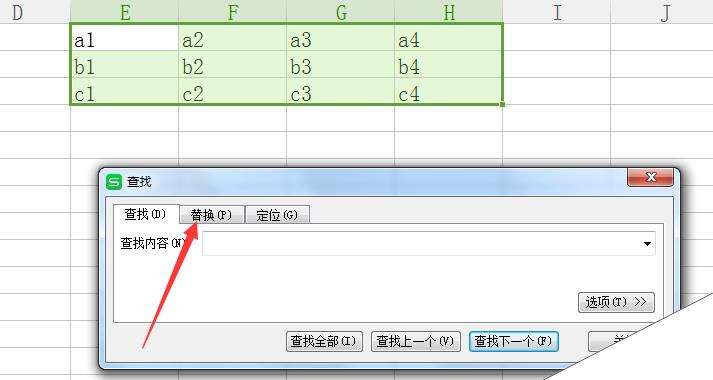Select cell containing a4
713x380 pixels.
(448, 37)
